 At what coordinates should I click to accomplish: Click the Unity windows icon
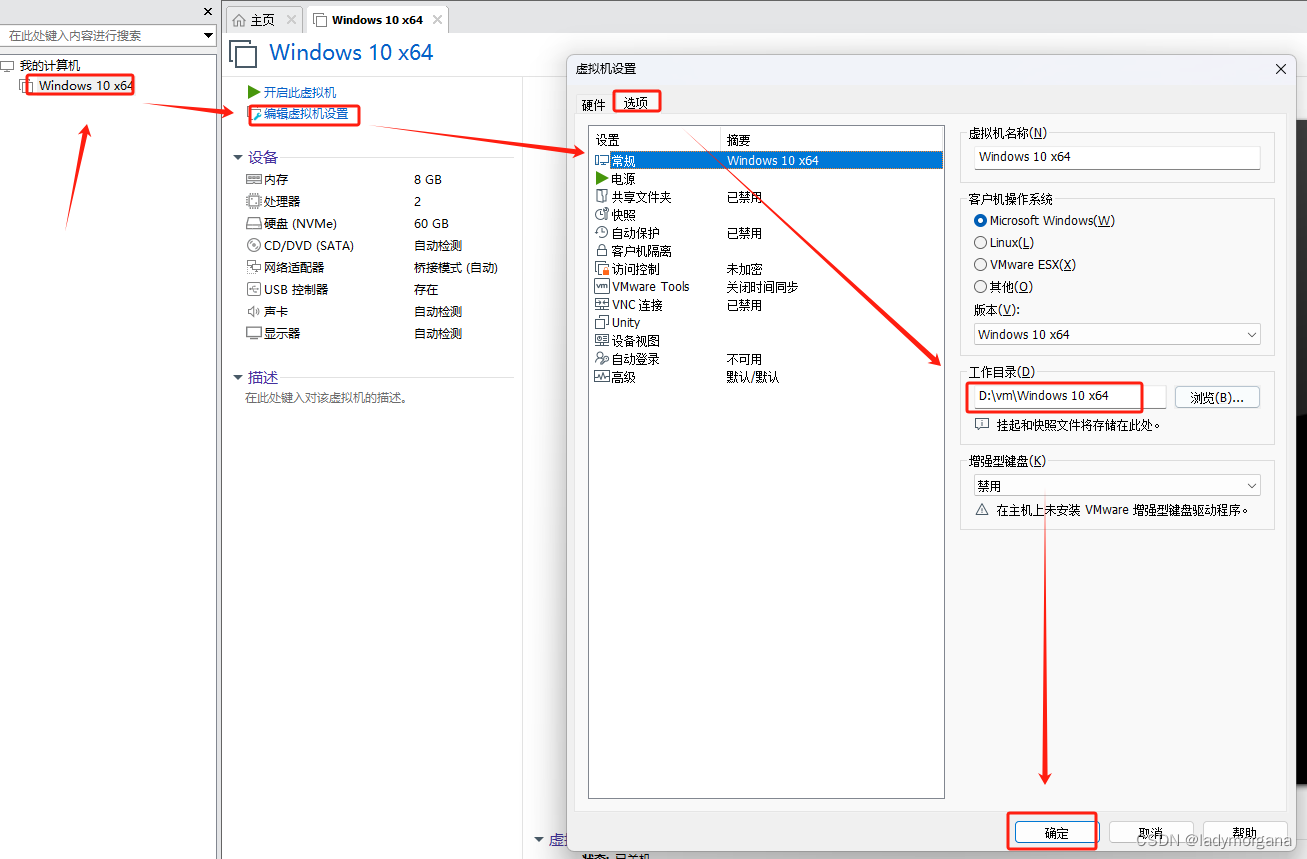602,323
